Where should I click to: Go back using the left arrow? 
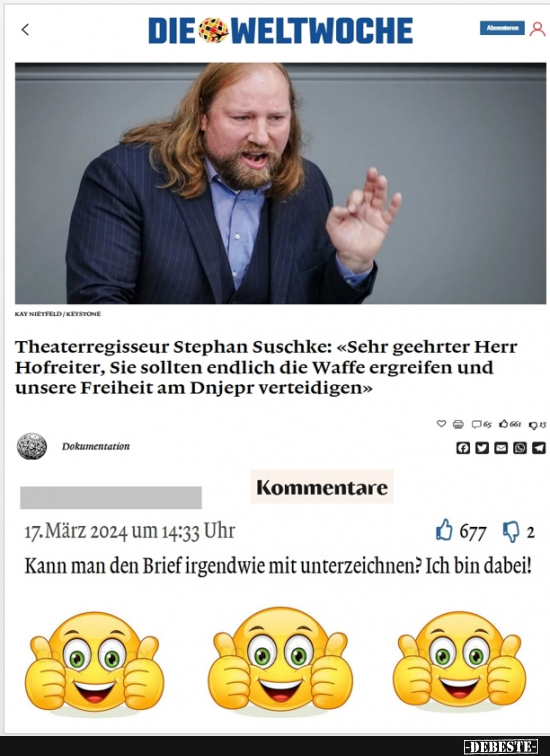pos(26,30)
